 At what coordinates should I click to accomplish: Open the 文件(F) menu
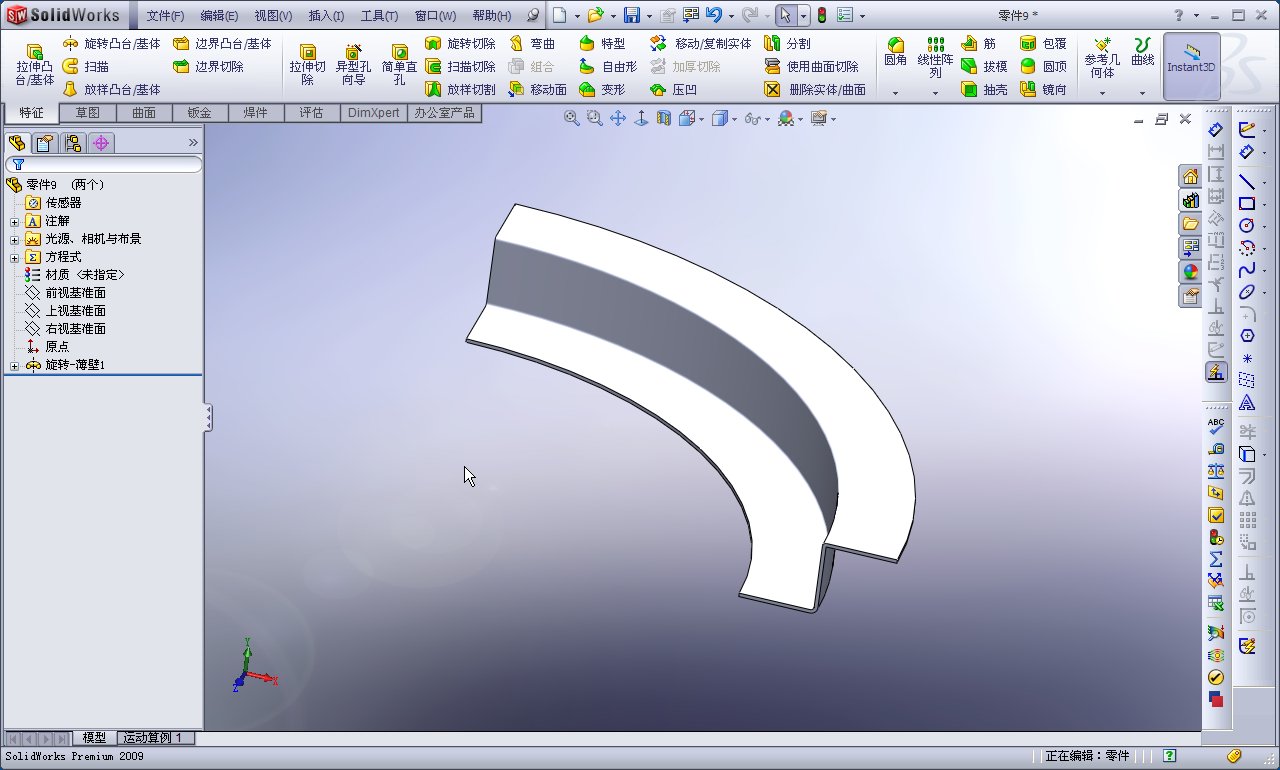point(165,16)
